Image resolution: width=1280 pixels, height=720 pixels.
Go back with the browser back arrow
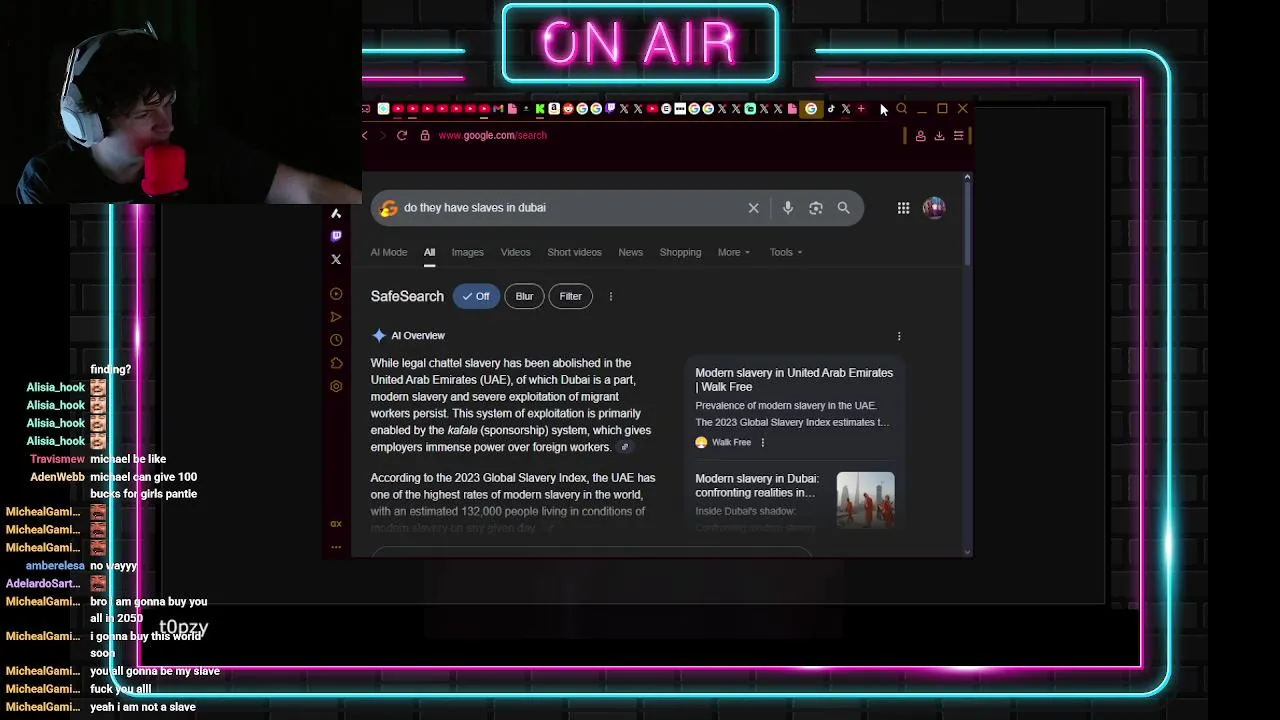coord(365,135)
